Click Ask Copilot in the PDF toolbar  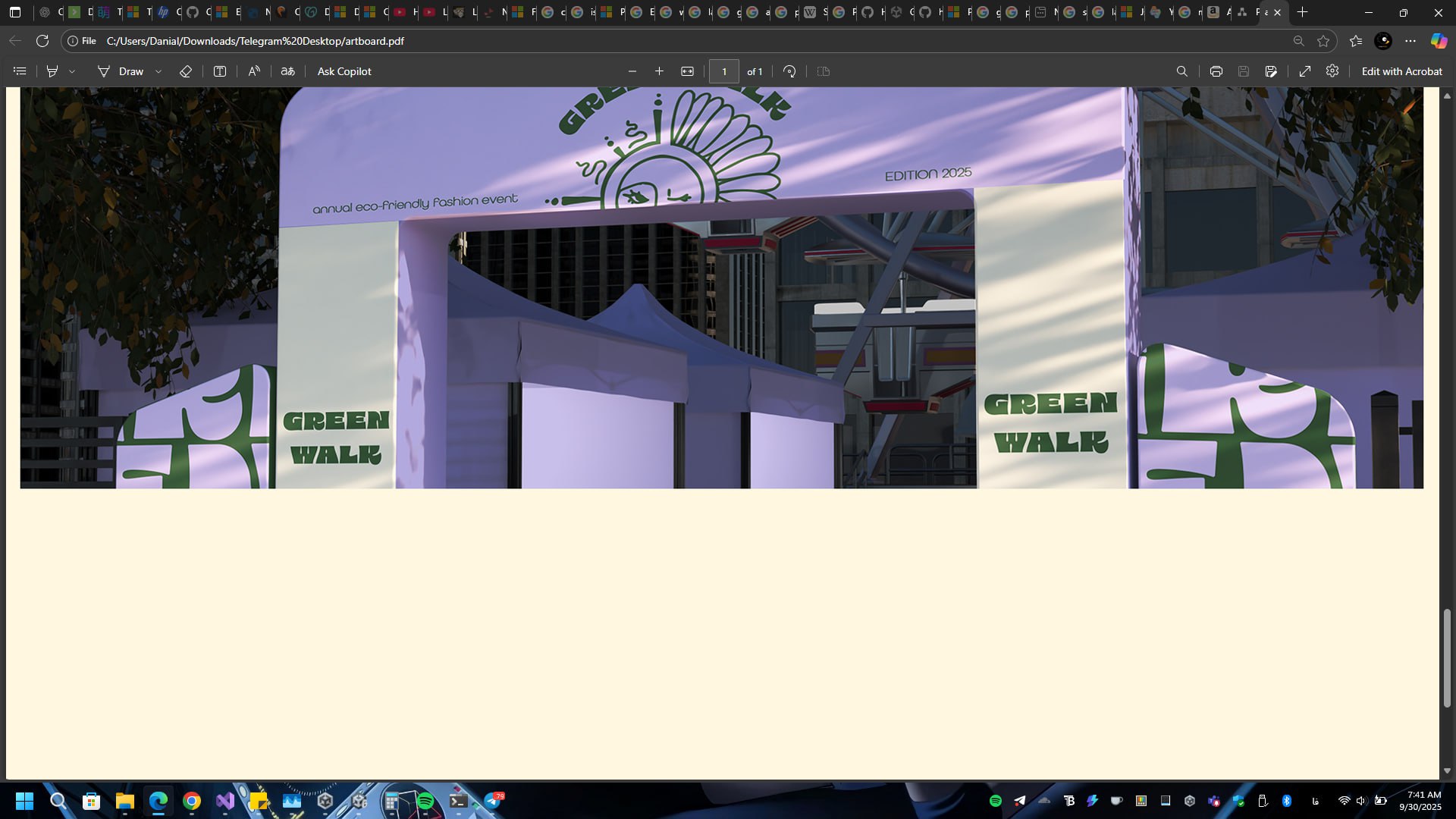[x=344, y=71]
